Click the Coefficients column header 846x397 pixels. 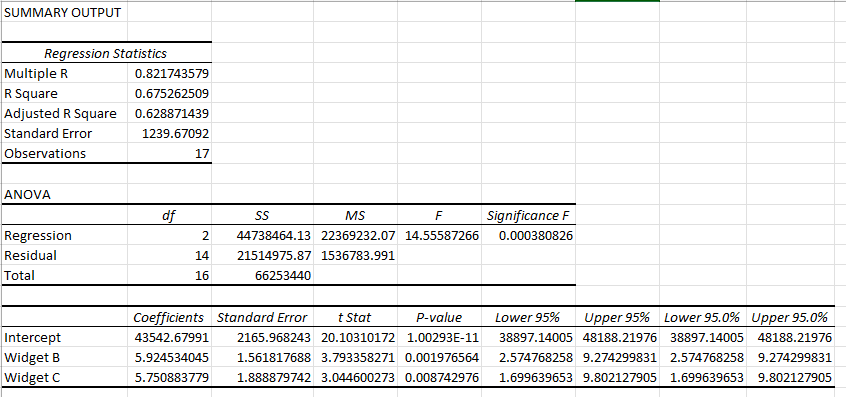point(170,317)
